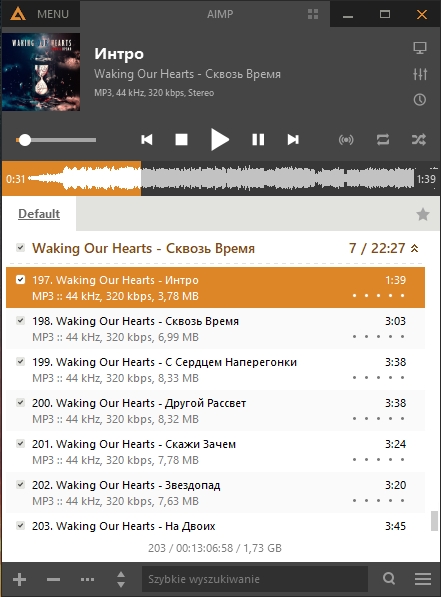Viewport: 441px width, 597px height.
Task: Collapse the Waking Our Hearts album group
Action: tap(415, 248)
